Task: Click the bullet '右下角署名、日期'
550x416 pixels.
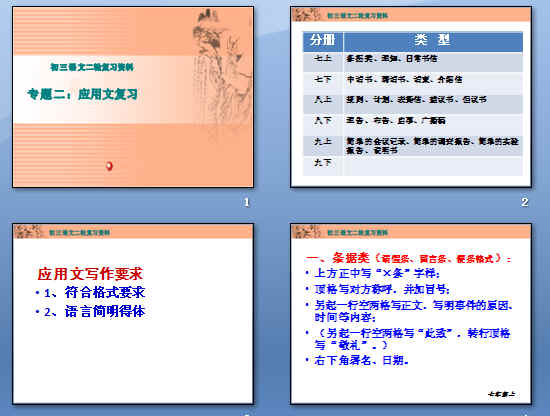Action: pos(357,360)
